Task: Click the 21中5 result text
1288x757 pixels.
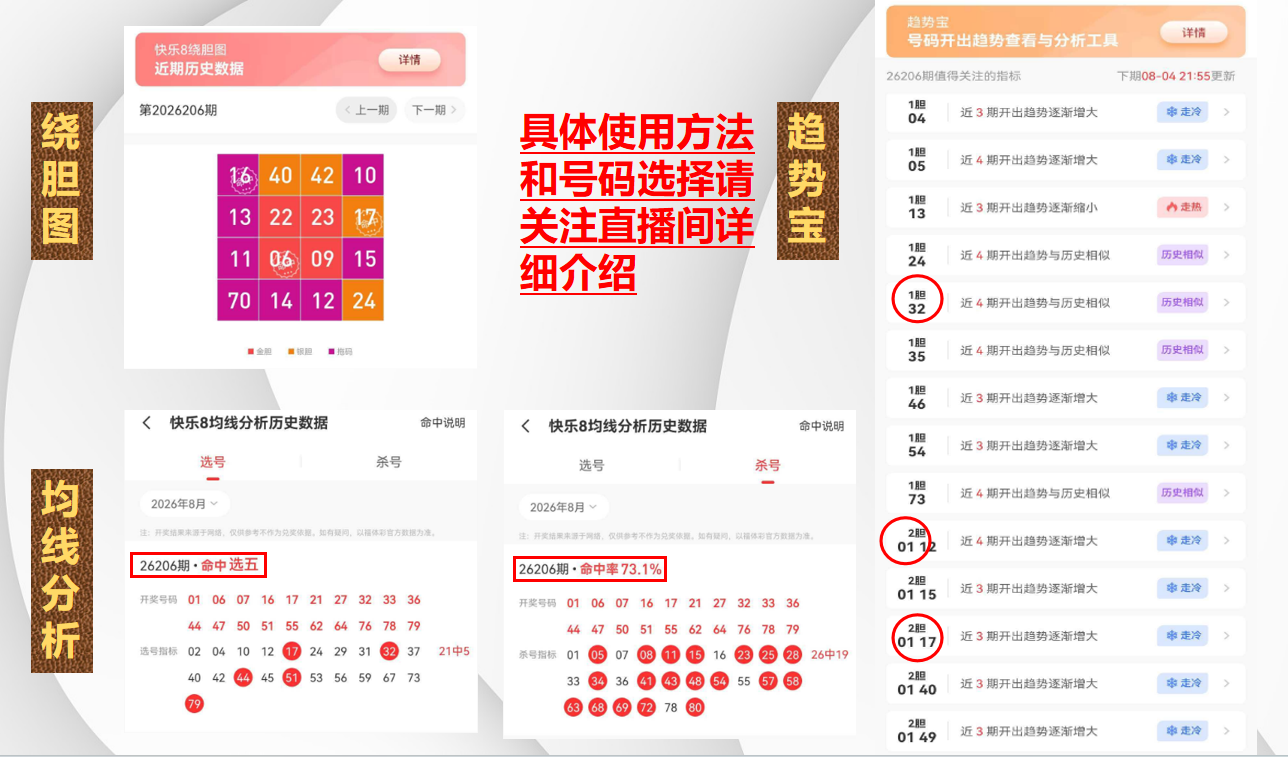Action: [454, 651]
